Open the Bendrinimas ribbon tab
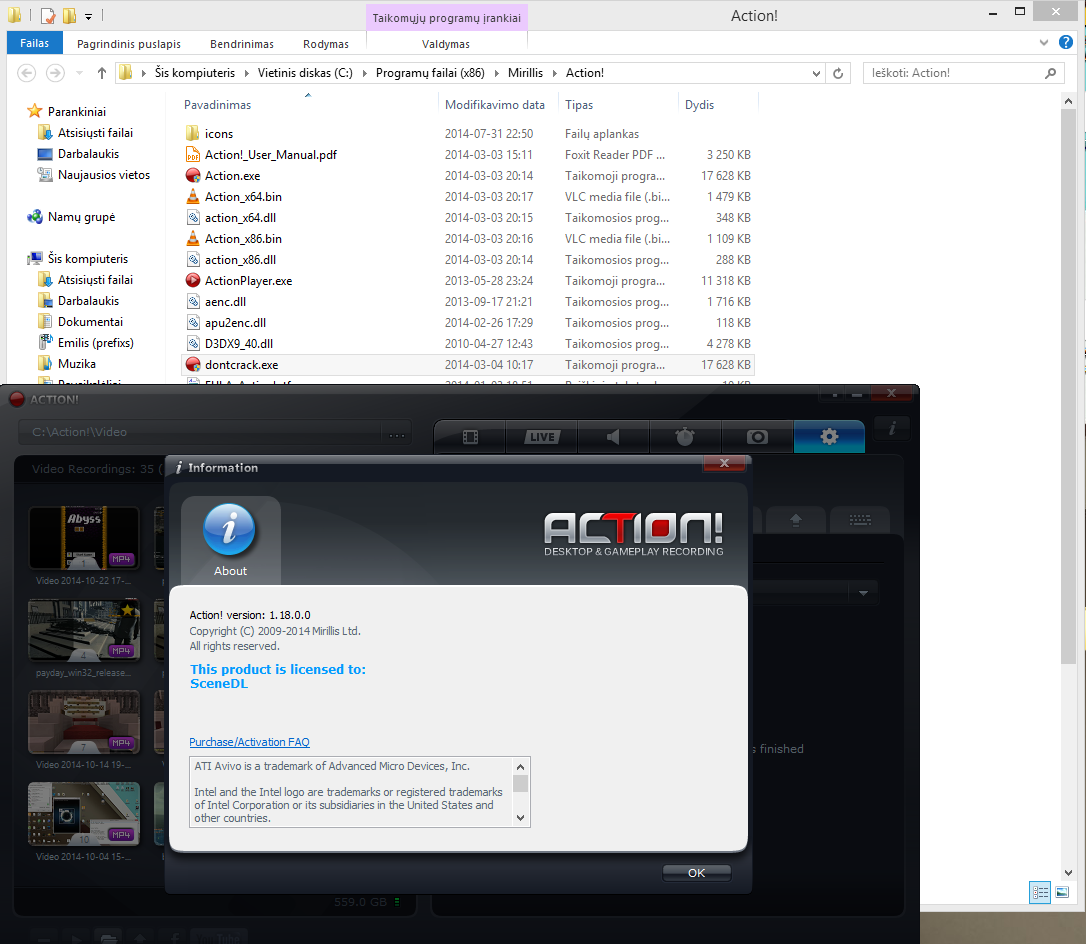Screen dimensions: 1086x944 pyautogui.click(x=242, y=44)
